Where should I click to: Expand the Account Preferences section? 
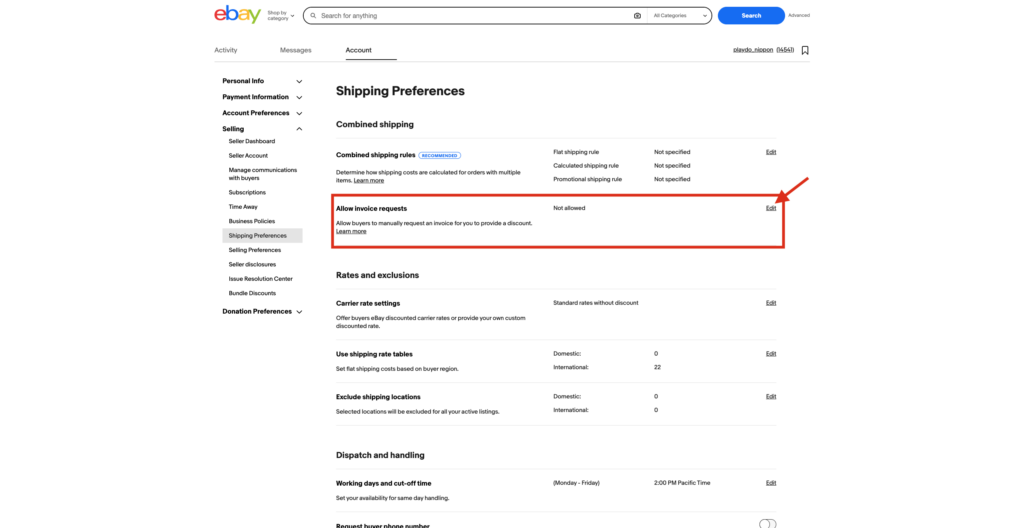pos(262,113)
